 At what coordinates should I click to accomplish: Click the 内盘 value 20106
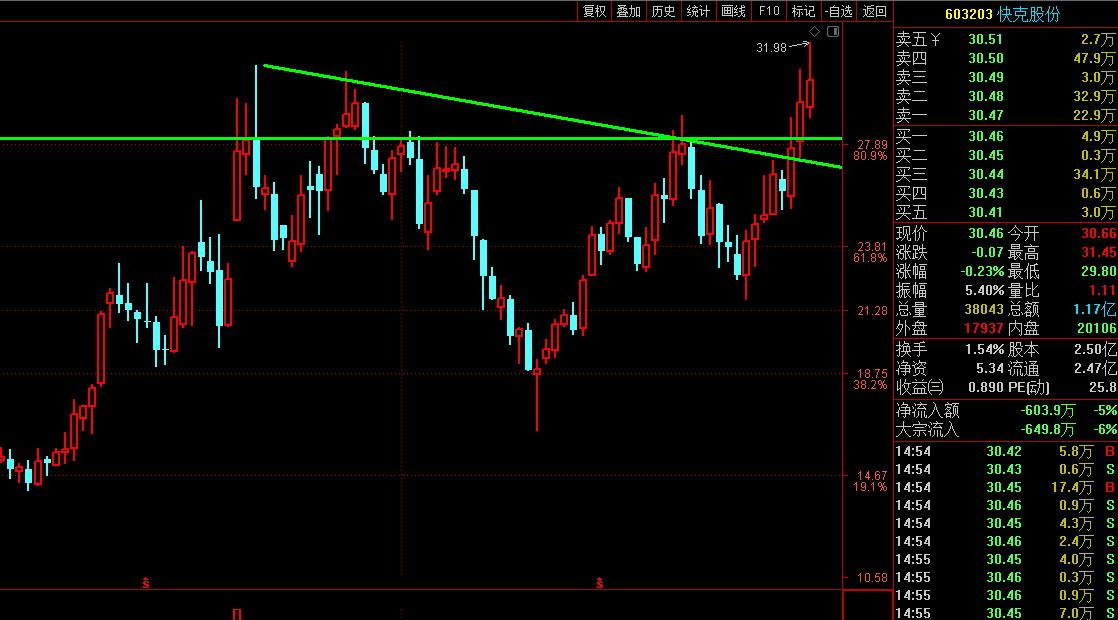(1097, 329)
